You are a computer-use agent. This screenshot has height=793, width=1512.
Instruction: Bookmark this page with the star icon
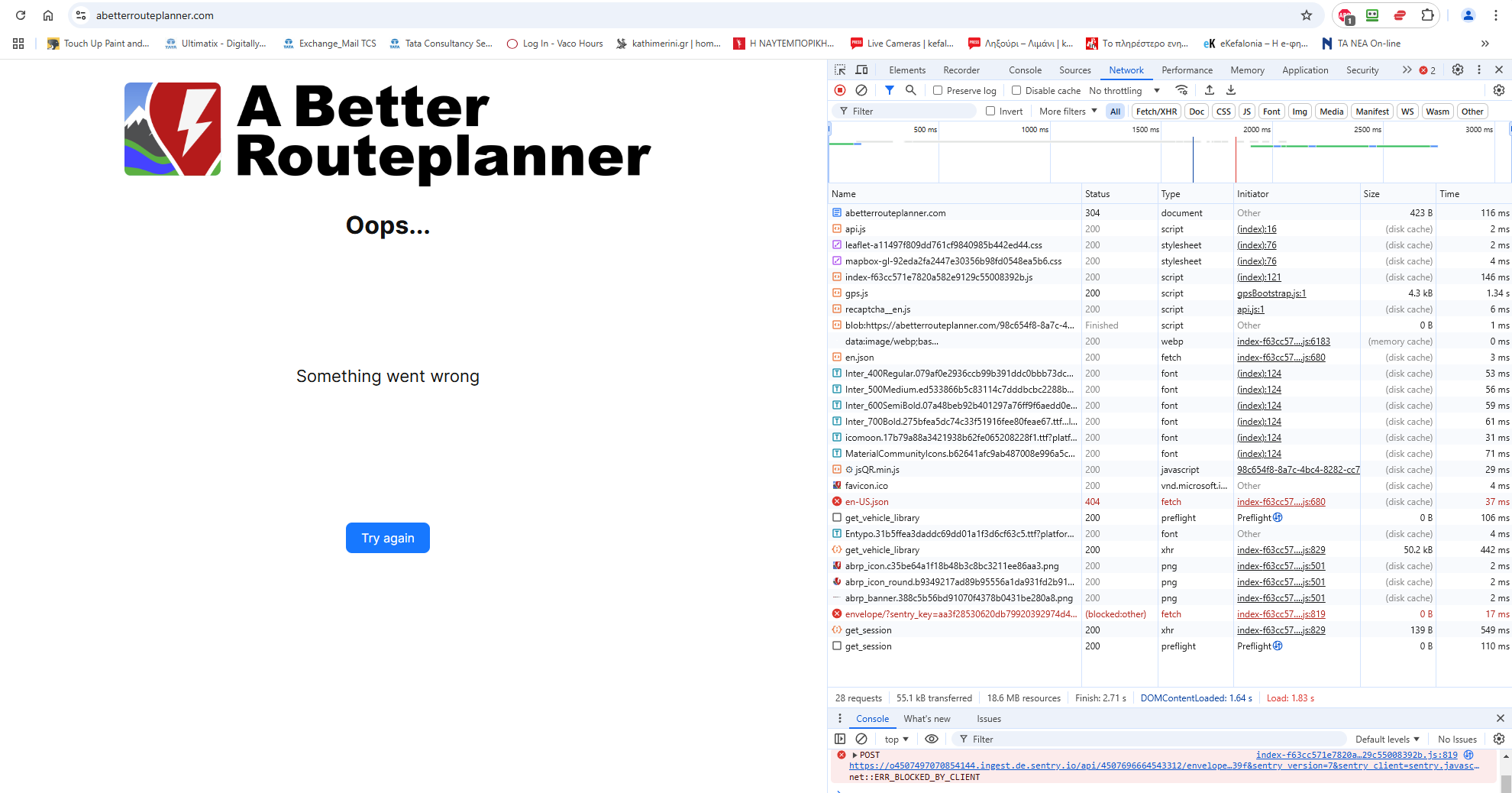(x=1307, y=15)
